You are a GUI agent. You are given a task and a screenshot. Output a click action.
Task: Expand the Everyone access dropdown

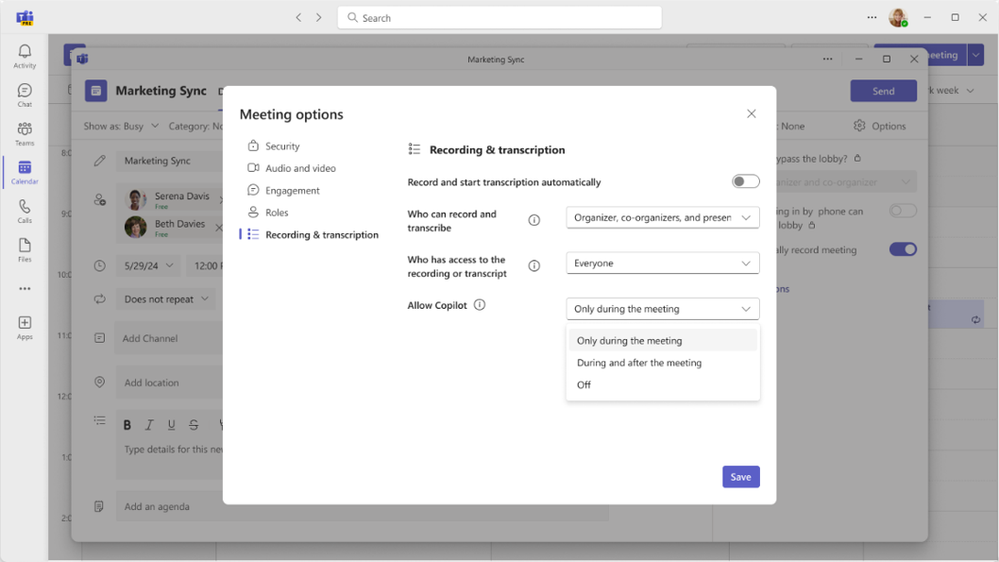[x=663, y=263]
